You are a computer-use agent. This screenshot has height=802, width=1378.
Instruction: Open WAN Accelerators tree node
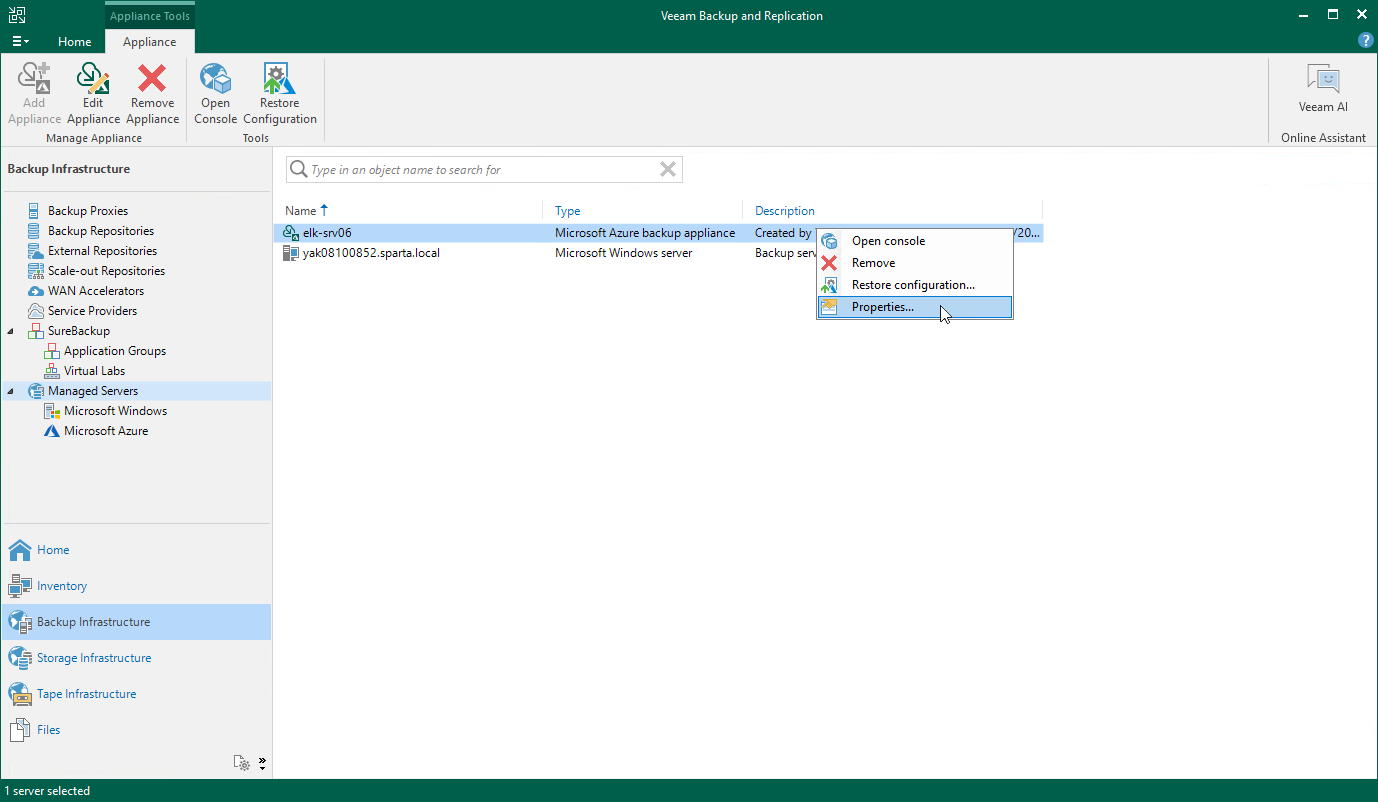pos(96,291)
